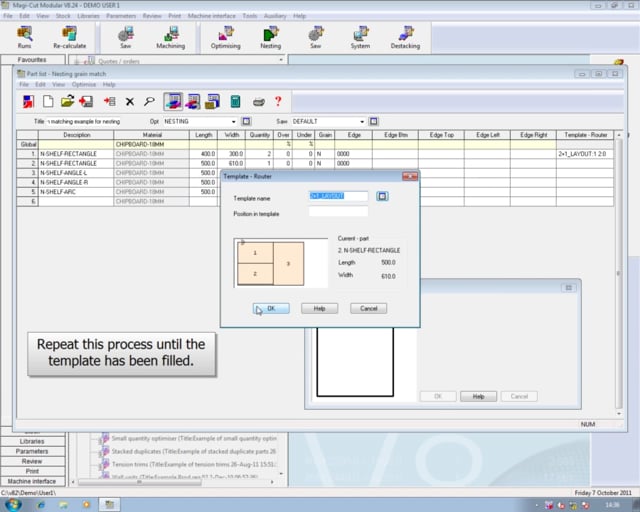Select the Libraries sidebar button
The image size is (640, 512).
click(32, 441)
